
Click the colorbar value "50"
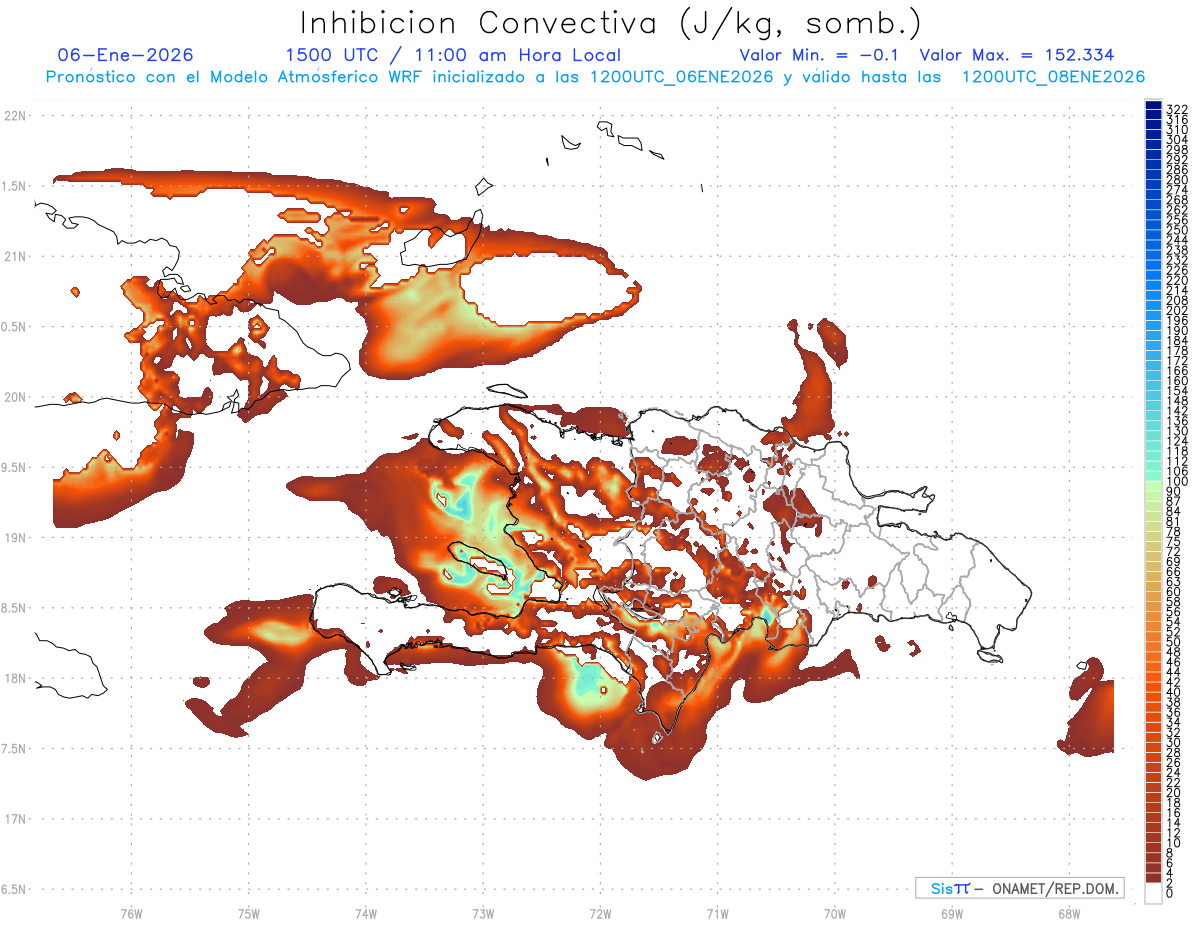[x=1174, y=642]
